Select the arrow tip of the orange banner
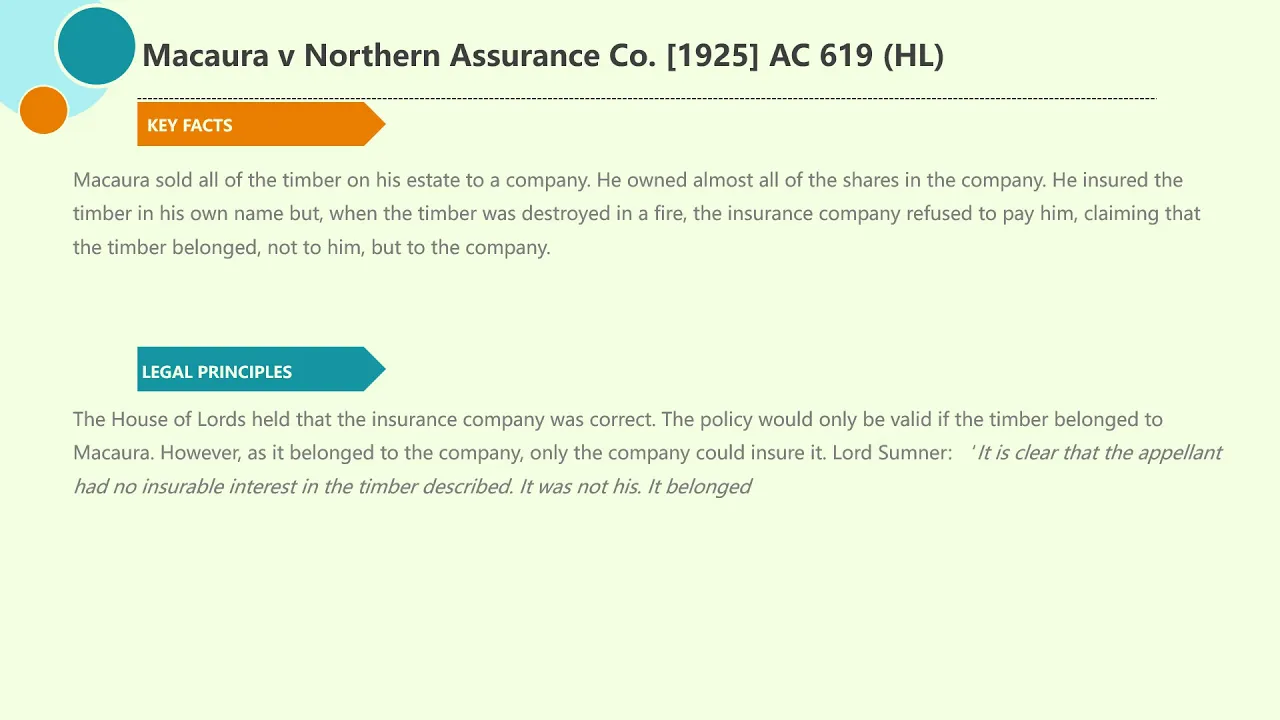The width and height of the screenshot is (1280, 720). 375,124
